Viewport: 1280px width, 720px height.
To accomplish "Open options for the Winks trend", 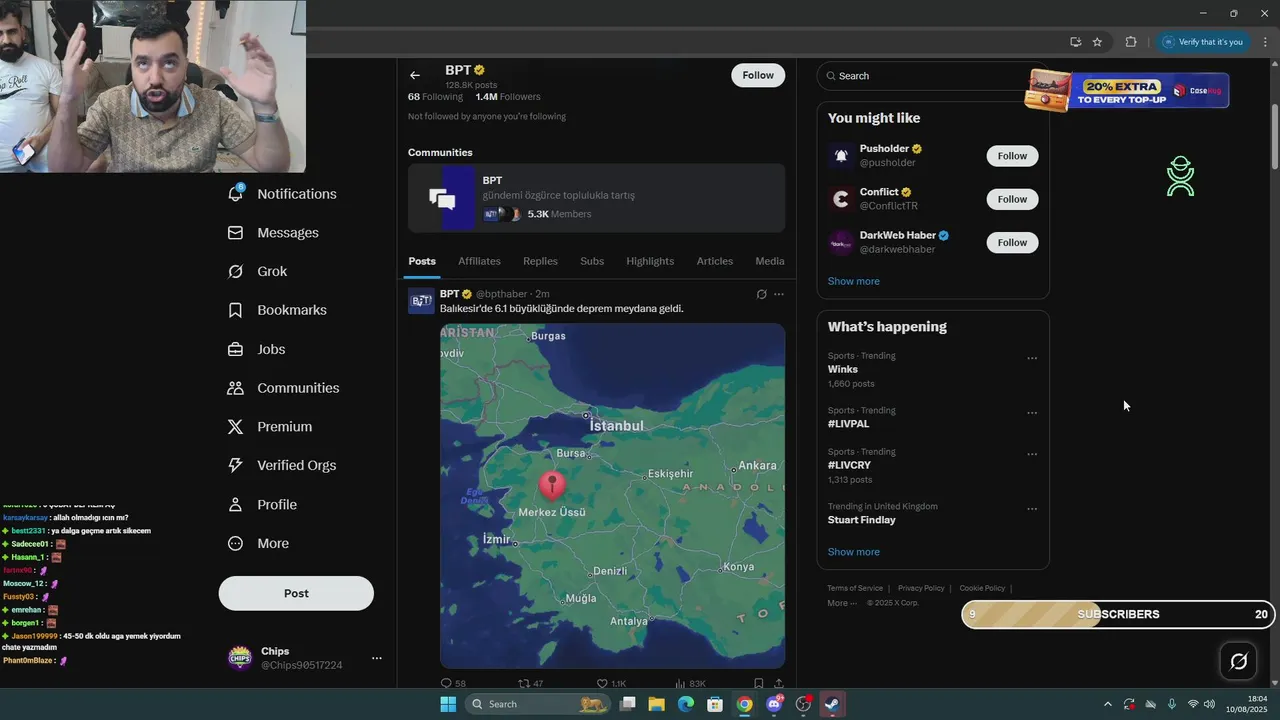I will 1032,358.
